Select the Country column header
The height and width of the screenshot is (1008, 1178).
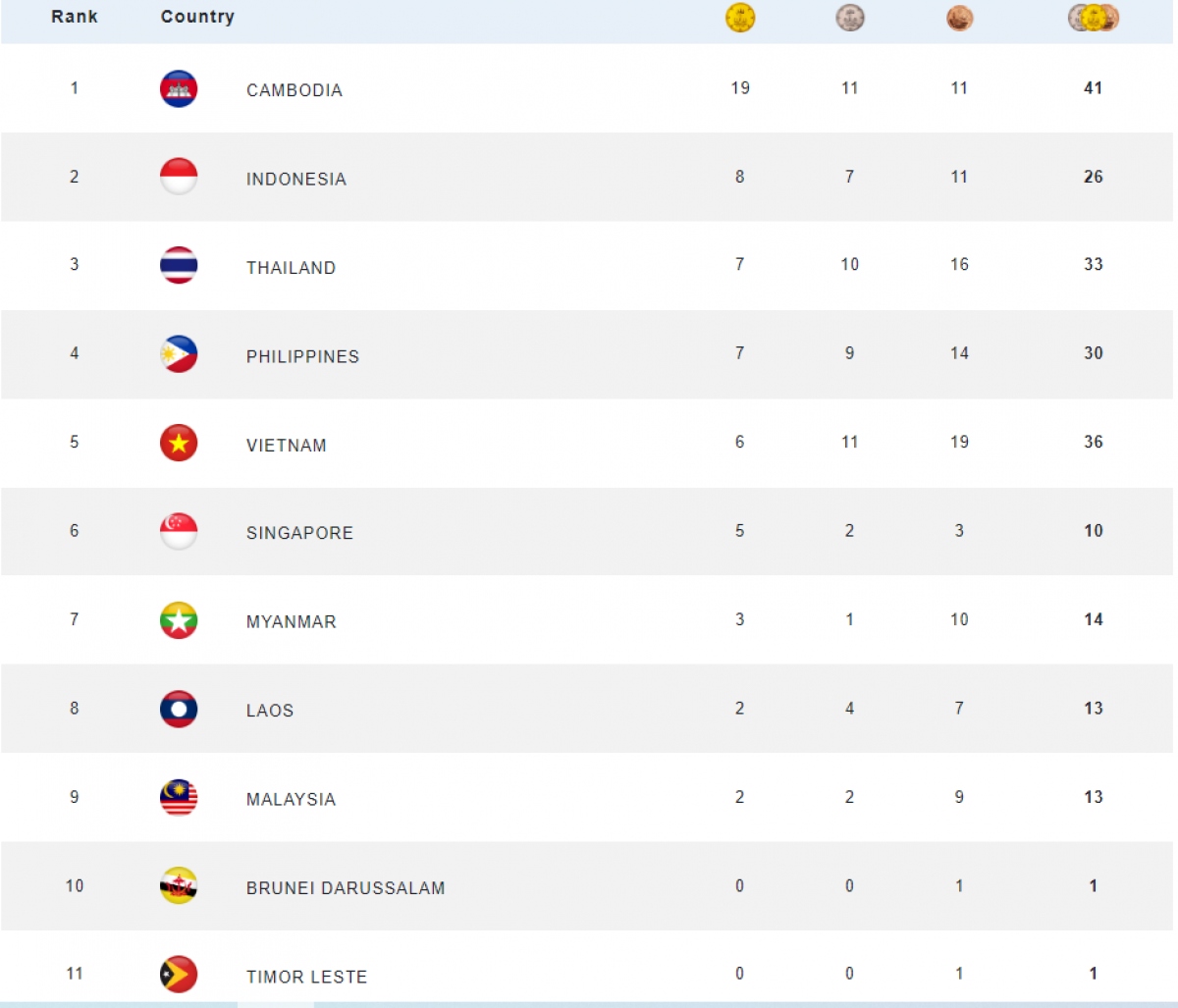[x=197, y=17]
